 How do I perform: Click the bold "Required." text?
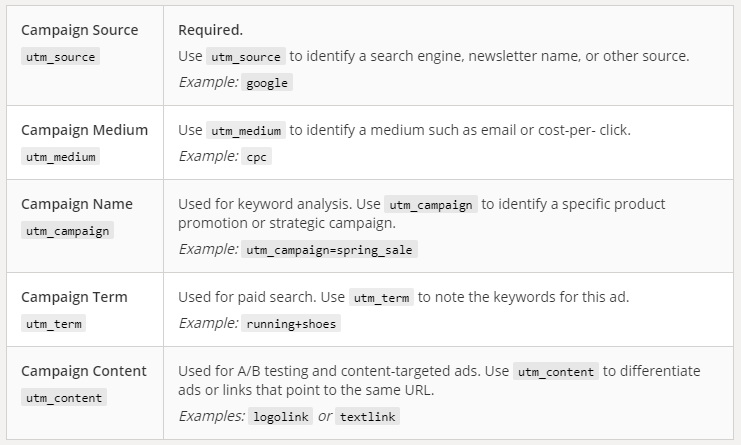coord(210,30)
